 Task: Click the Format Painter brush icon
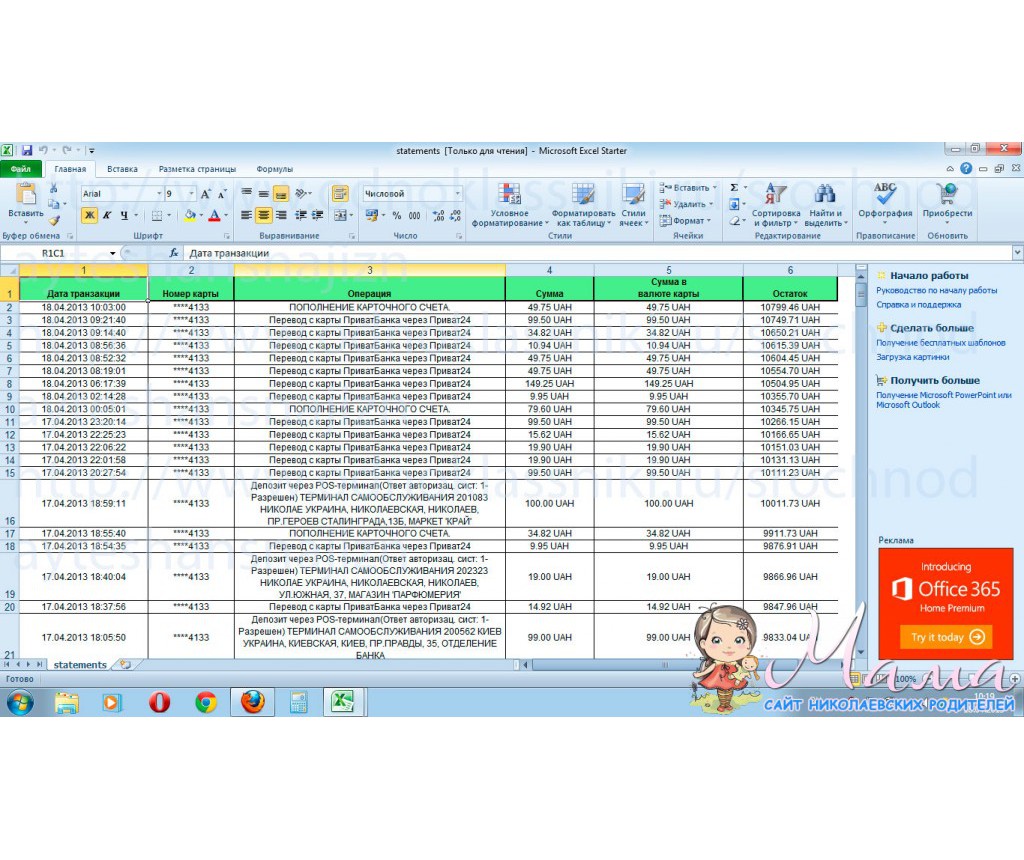[x=54, y=221]
